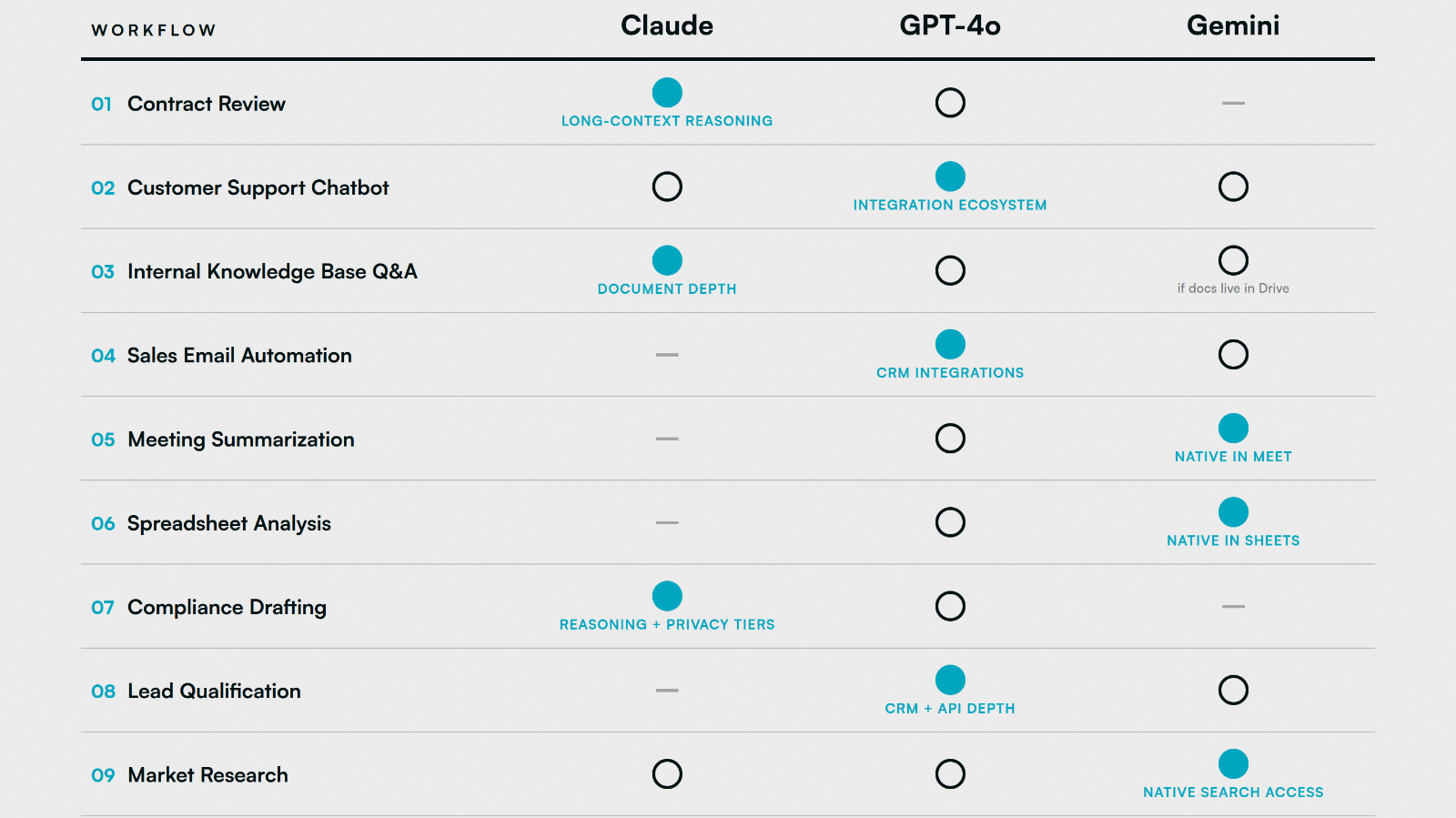Select the filled GPT-4o dot for Customer Support Chatbot
Viewport: 1456px width, 818px height.
pos(950,176)
